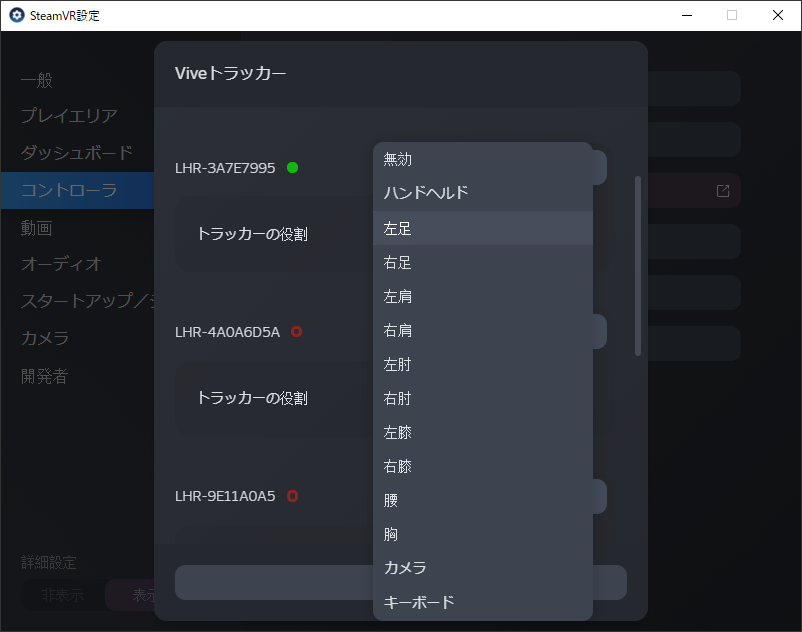Choose ハンドヘルド tracker role
Viewport: 802px width, 632px height.
tap(483, 193)
